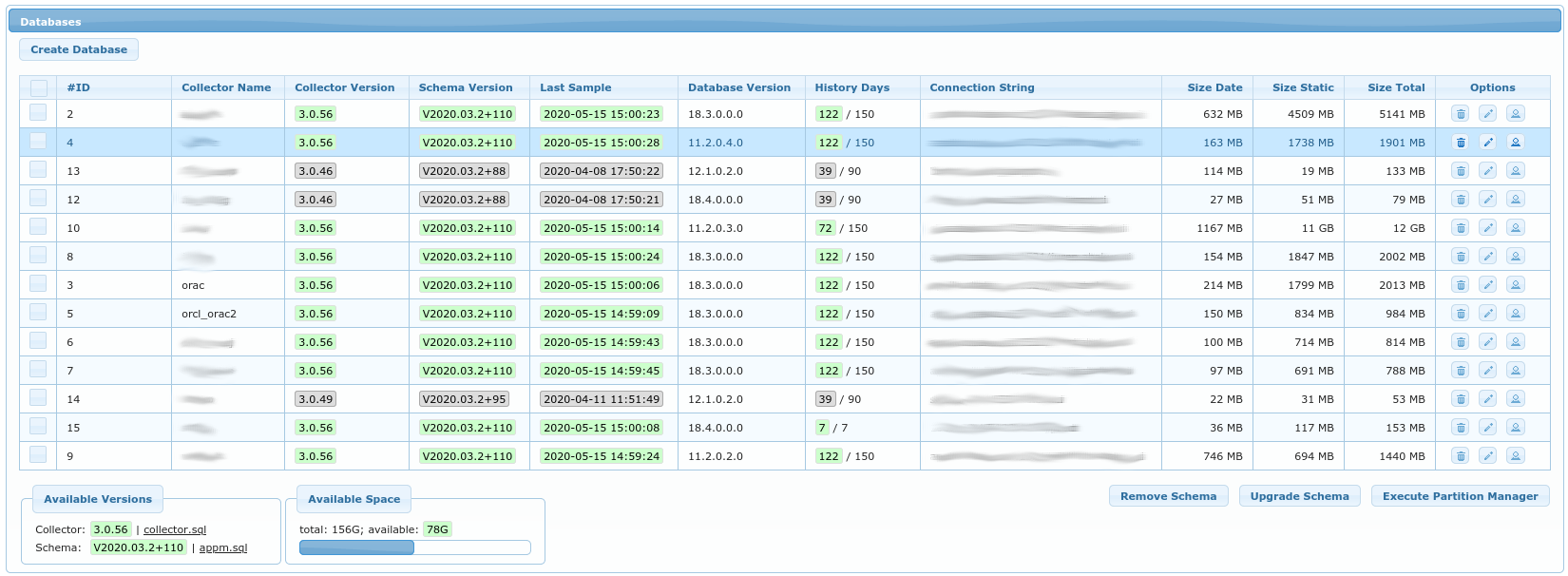Viewport: 1568px width, 576px height.
Task: Select the checkbox for orac row
Action: (38, 283)
